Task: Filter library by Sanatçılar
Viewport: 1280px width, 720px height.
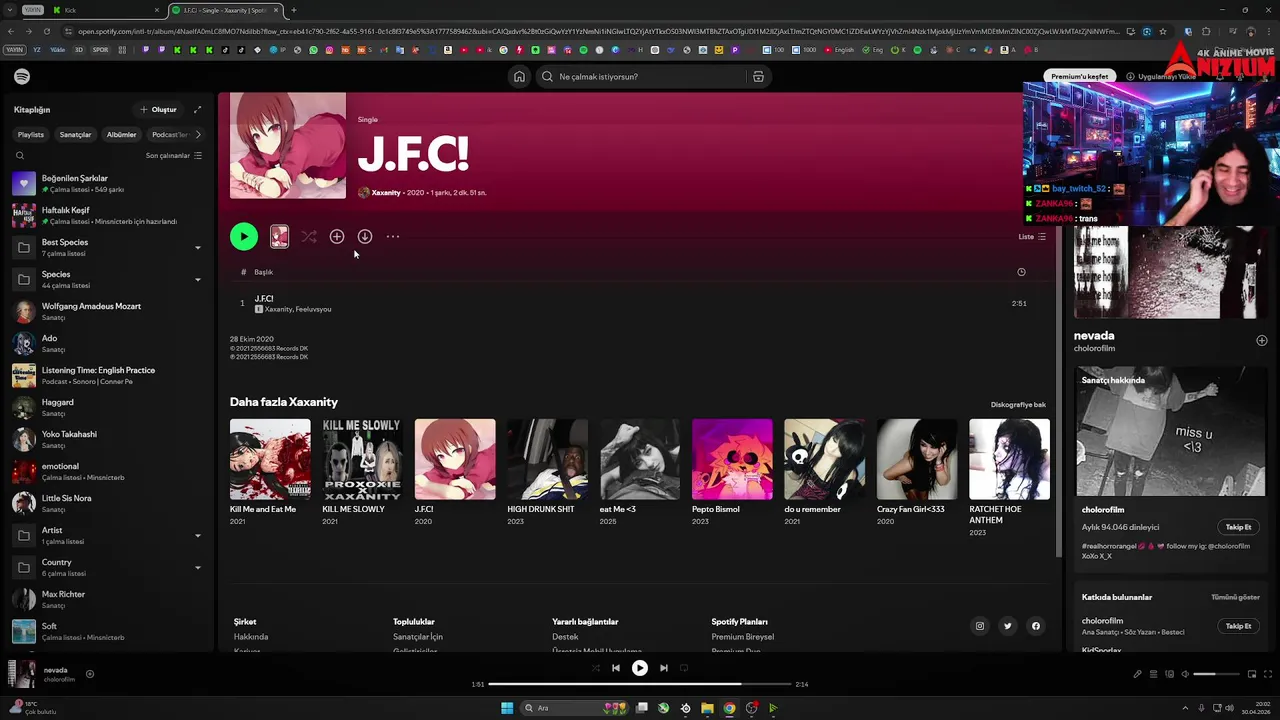Action: pos(75,134)
